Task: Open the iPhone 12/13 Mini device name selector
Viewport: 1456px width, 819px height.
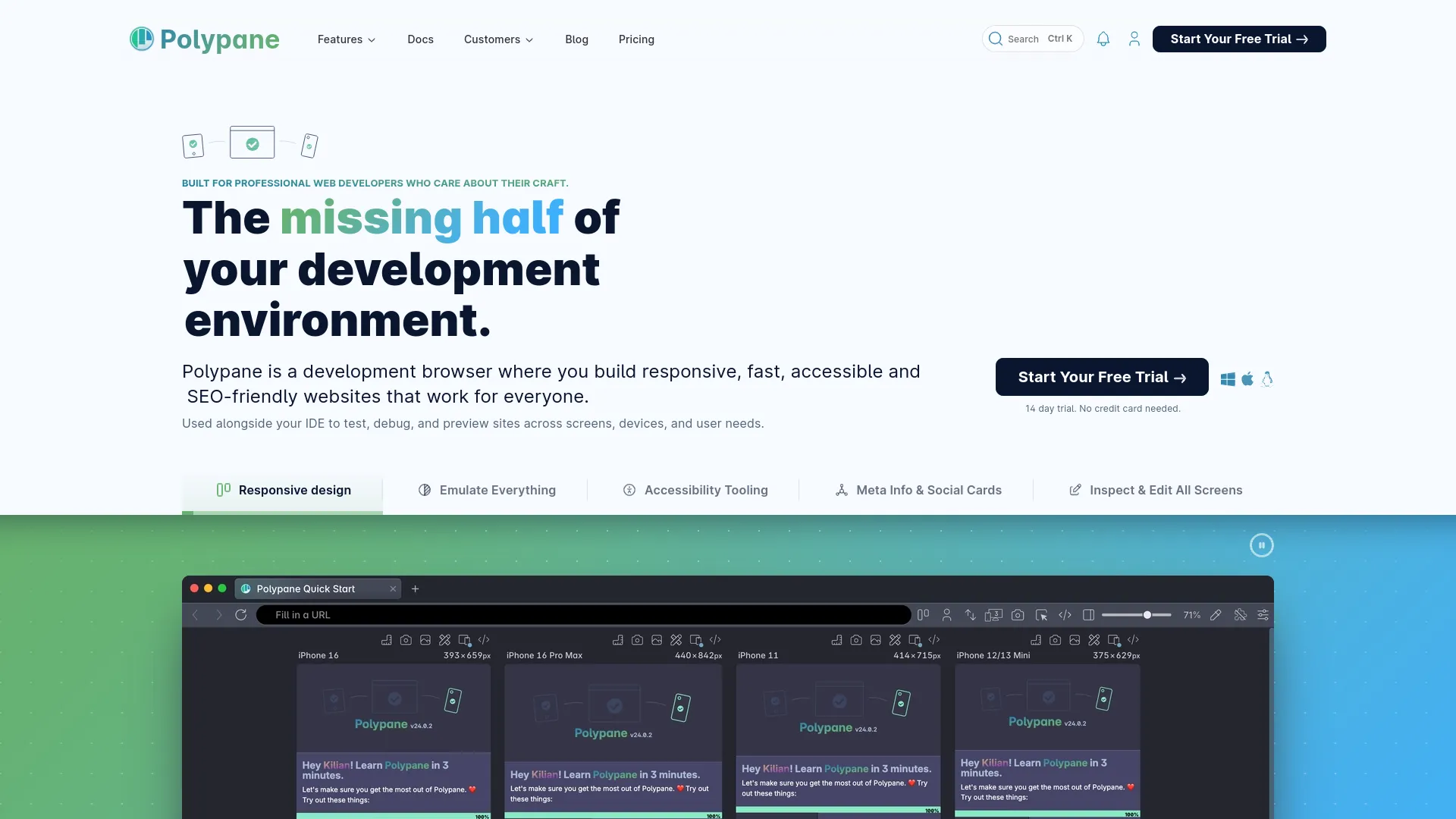Action: tap(993, 656)
